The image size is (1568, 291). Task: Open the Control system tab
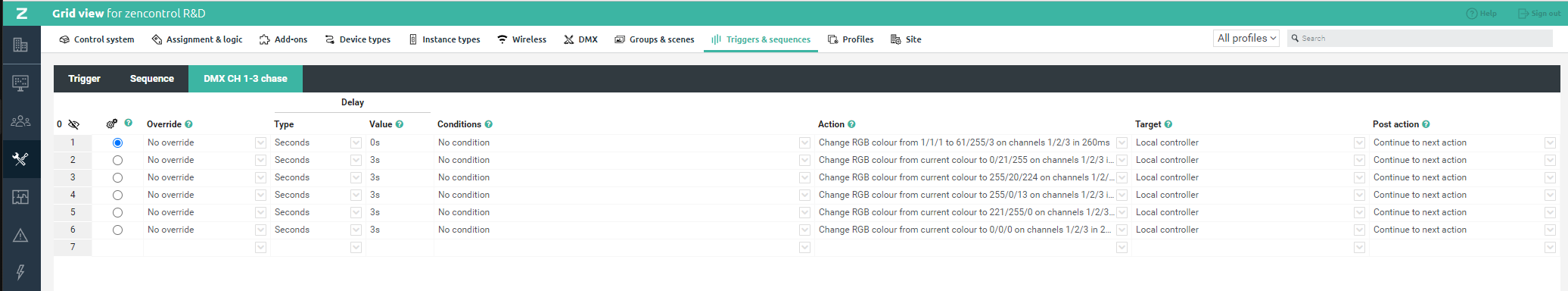coord(97,39)
